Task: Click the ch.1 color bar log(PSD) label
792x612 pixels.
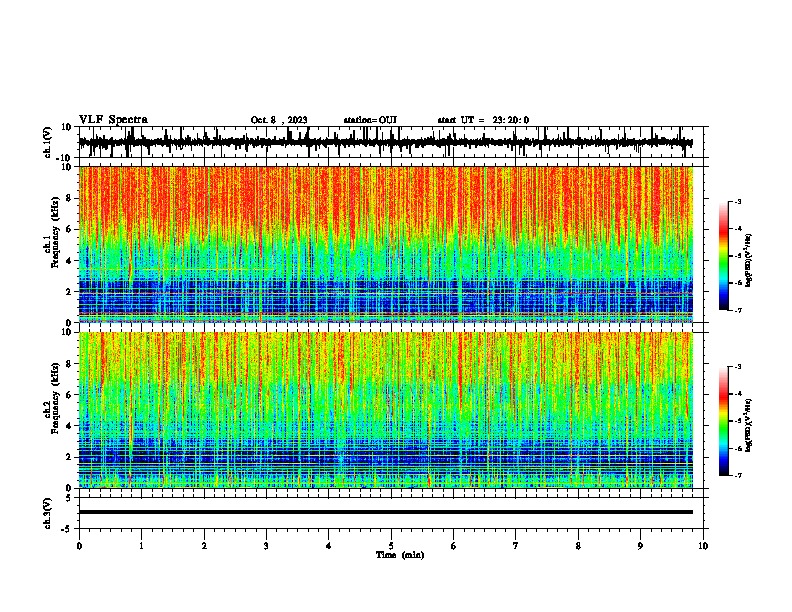Action: 748,261
